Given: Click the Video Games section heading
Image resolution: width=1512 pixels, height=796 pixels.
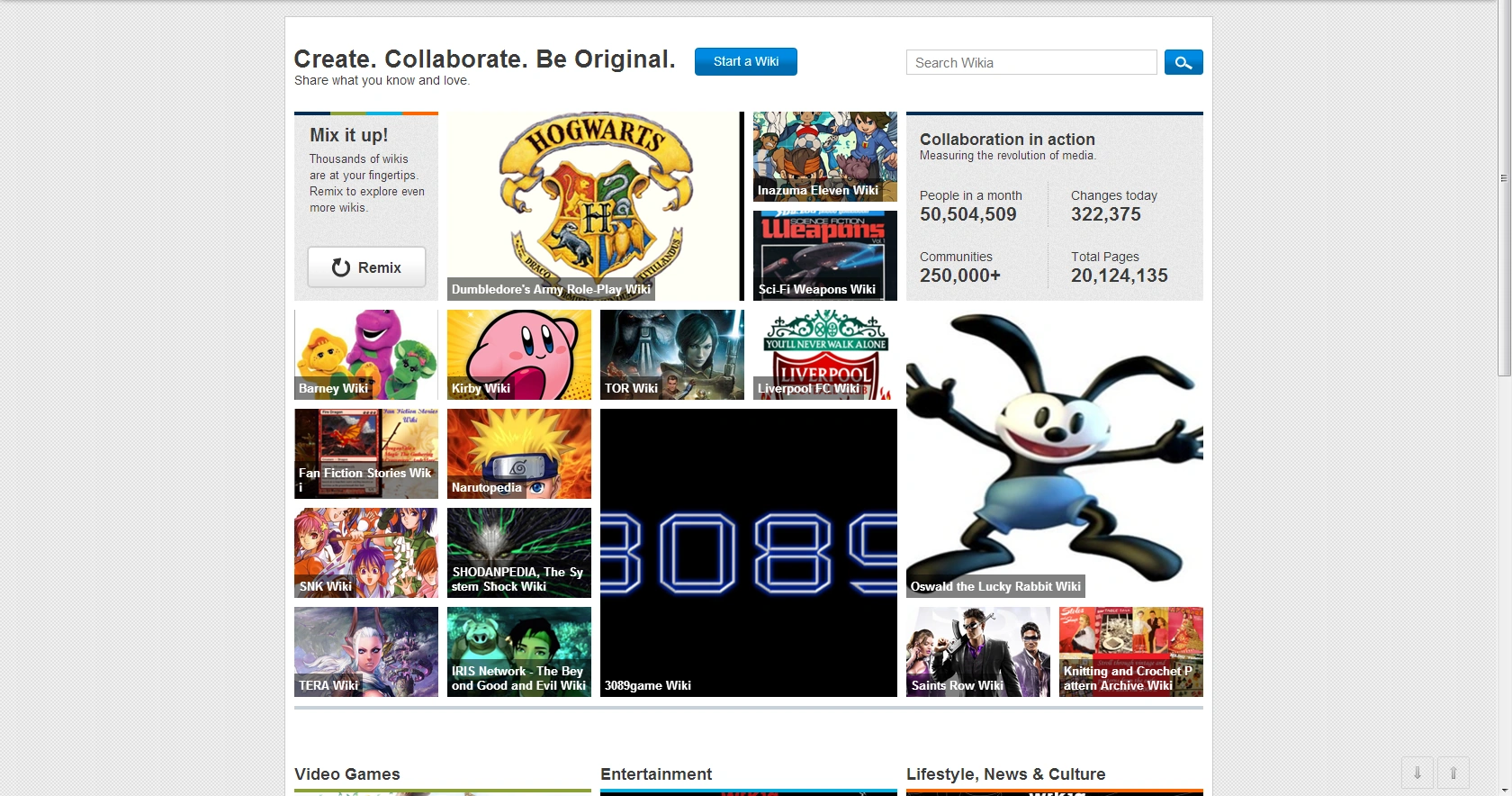Looking at the screenshot, I should (x=347, y=774).
